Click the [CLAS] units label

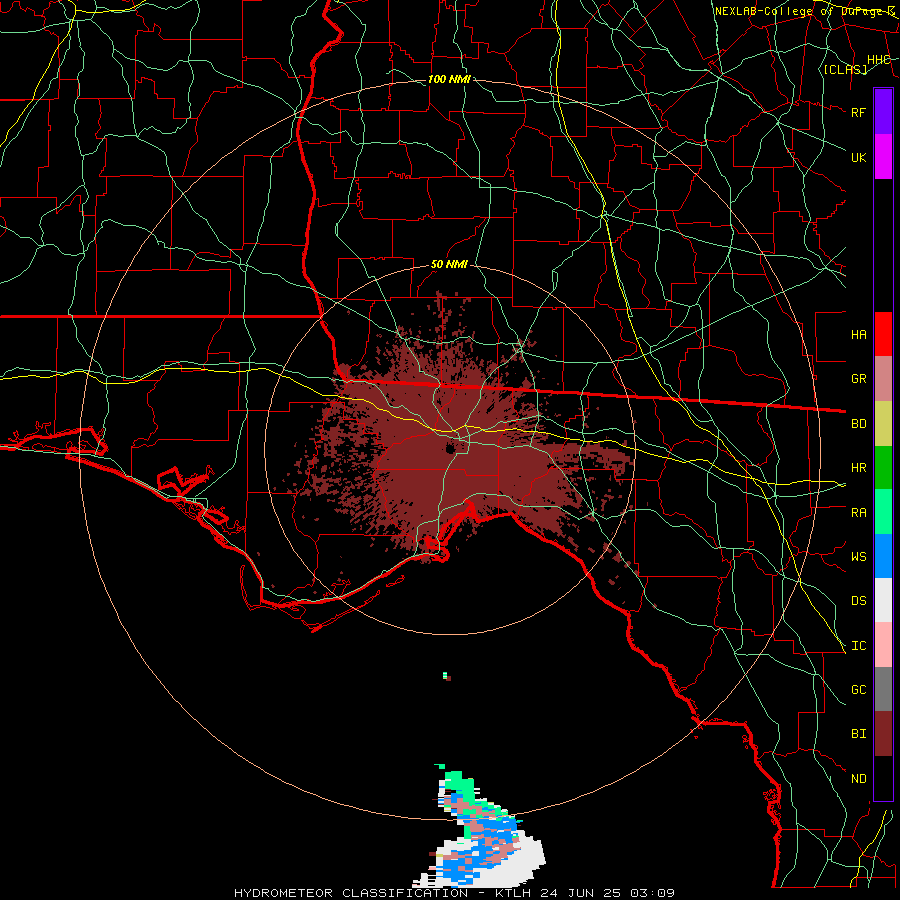[x=845, y=69]
